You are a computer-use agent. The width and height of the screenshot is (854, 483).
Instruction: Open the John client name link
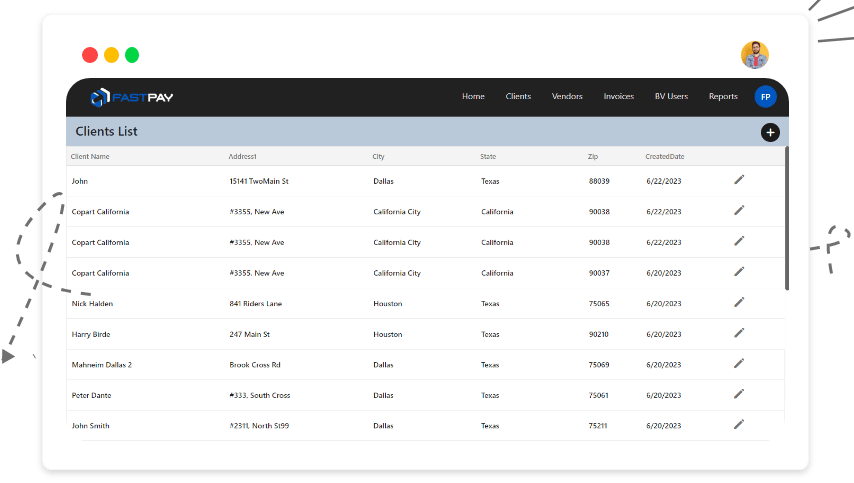80,181
